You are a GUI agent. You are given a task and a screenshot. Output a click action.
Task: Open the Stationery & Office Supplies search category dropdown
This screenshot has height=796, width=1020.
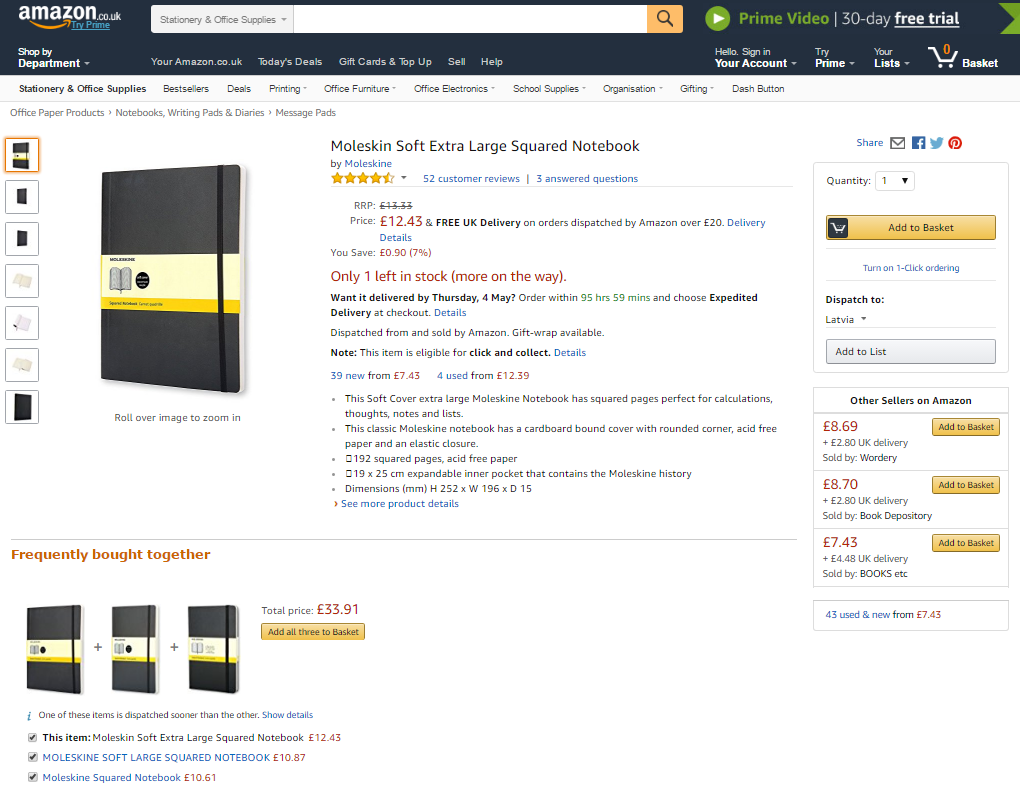coord(222,20)
